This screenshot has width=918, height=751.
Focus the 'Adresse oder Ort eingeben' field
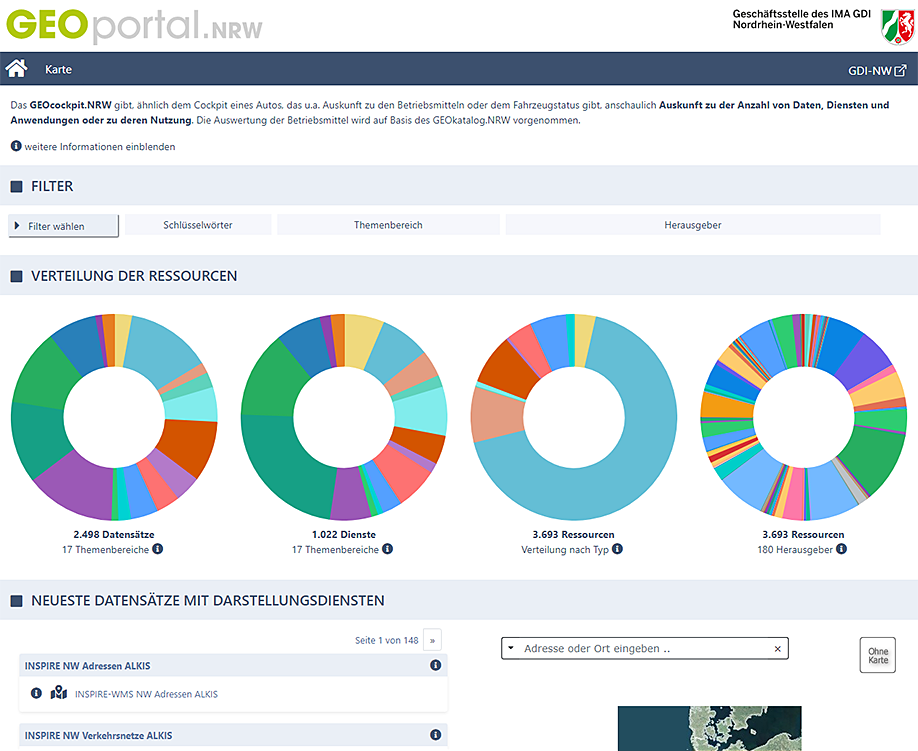pyautogui.click(x=645, y=648)
